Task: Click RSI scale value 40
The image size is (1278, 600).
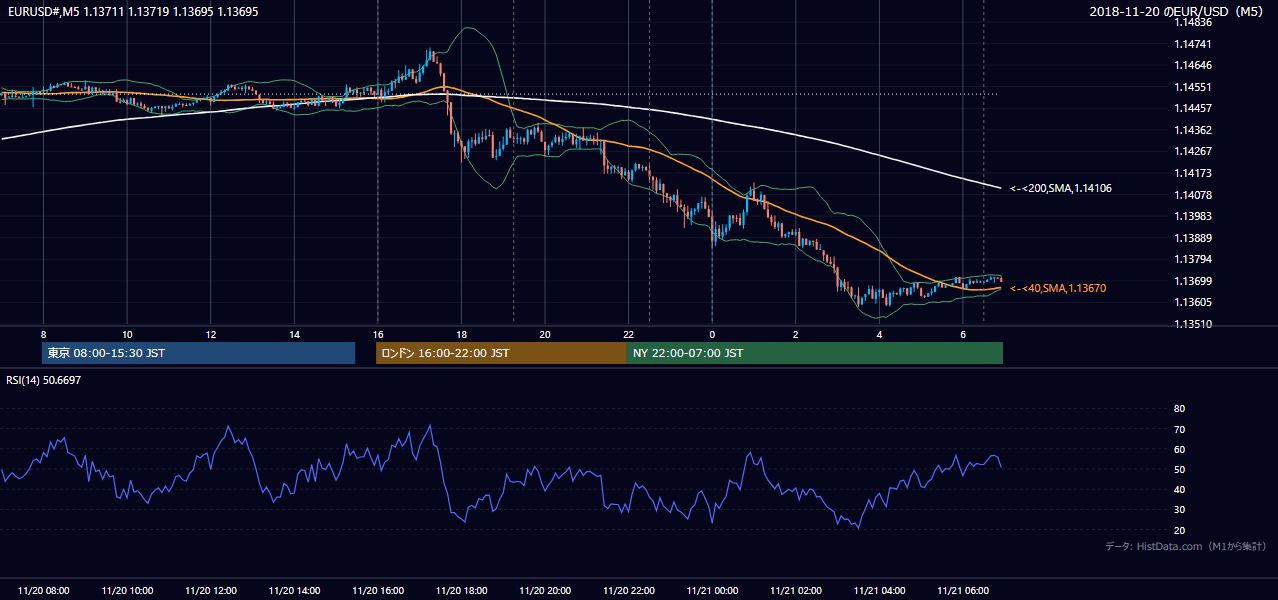Action: (x=1179, y=489)
